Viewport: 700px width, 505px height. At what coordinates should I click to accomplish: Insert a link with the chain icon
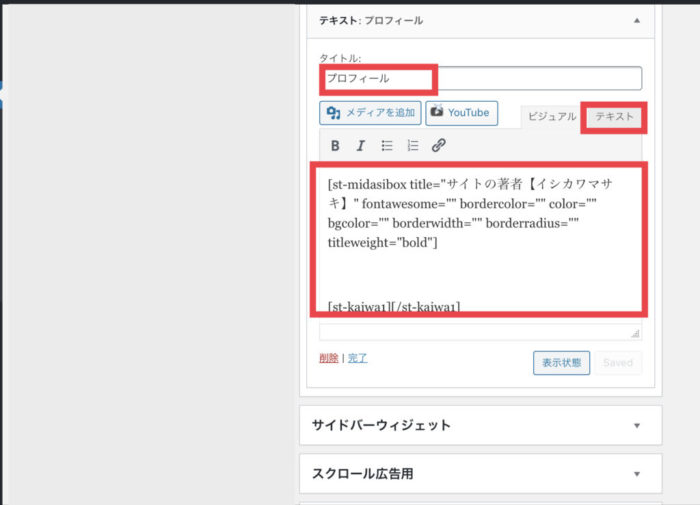pyautogui.click(x=438, y=146)
